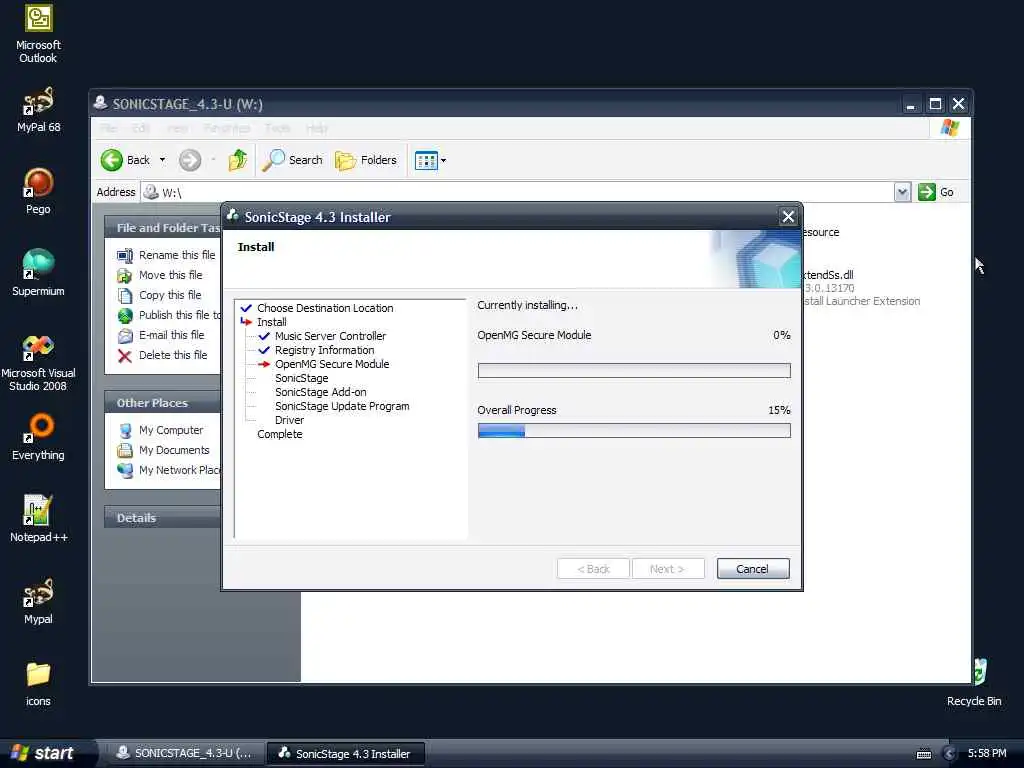Image resolution: width=1024 pixels, height=768 pixels.
Task: Close the SonicStage 4.3 Installer dialog
Action: [788, 217]
